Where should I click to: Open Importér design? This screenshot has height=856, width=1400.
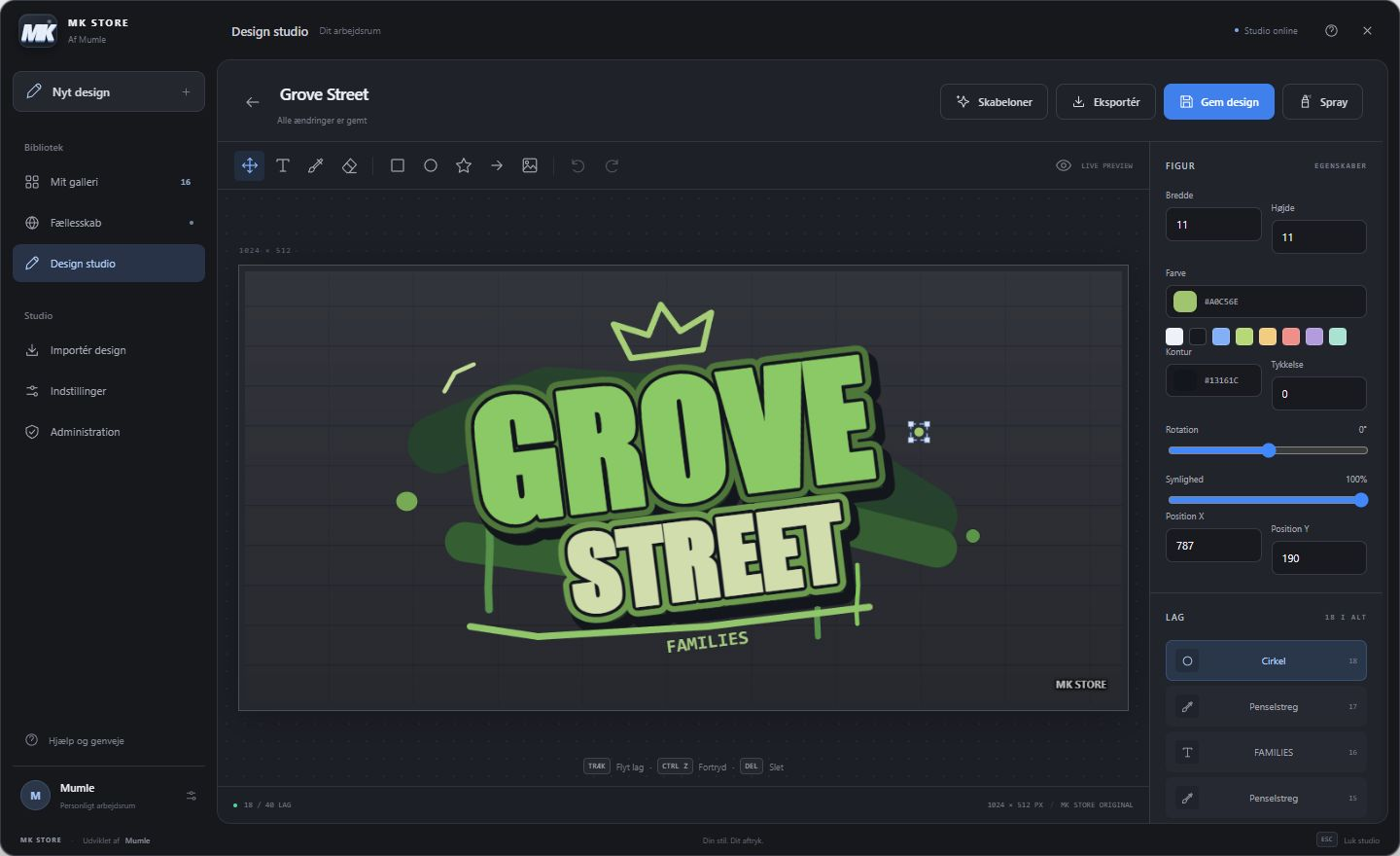(109, 350)
